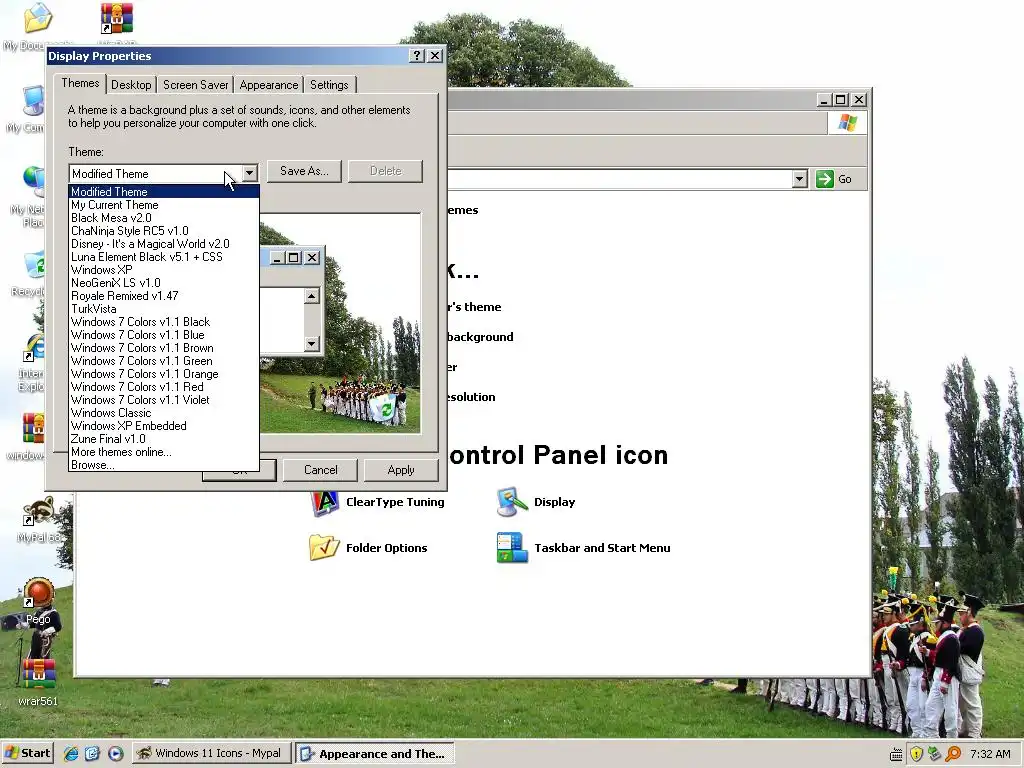This screenshot has height=768, width=1024.
Task: Click the Save As... button
Action: [x=304, y=171]
